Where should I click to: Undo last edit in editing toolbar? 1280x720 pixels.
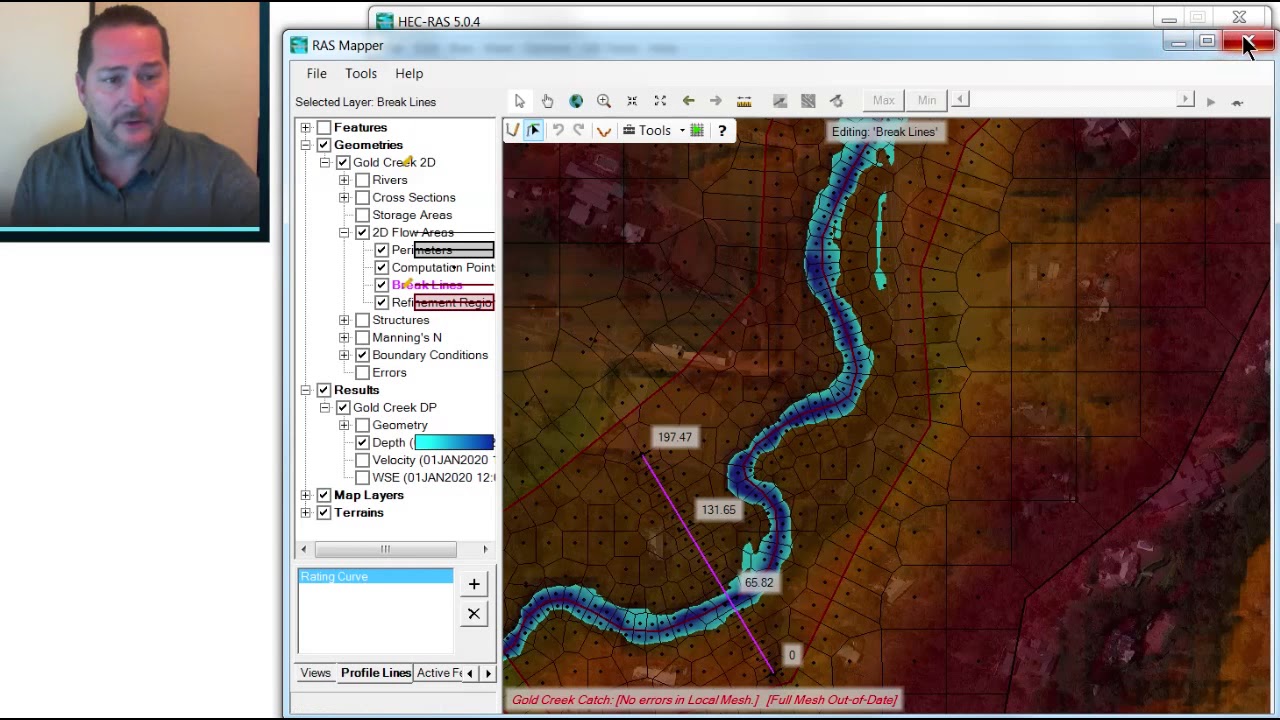(558, 130)
